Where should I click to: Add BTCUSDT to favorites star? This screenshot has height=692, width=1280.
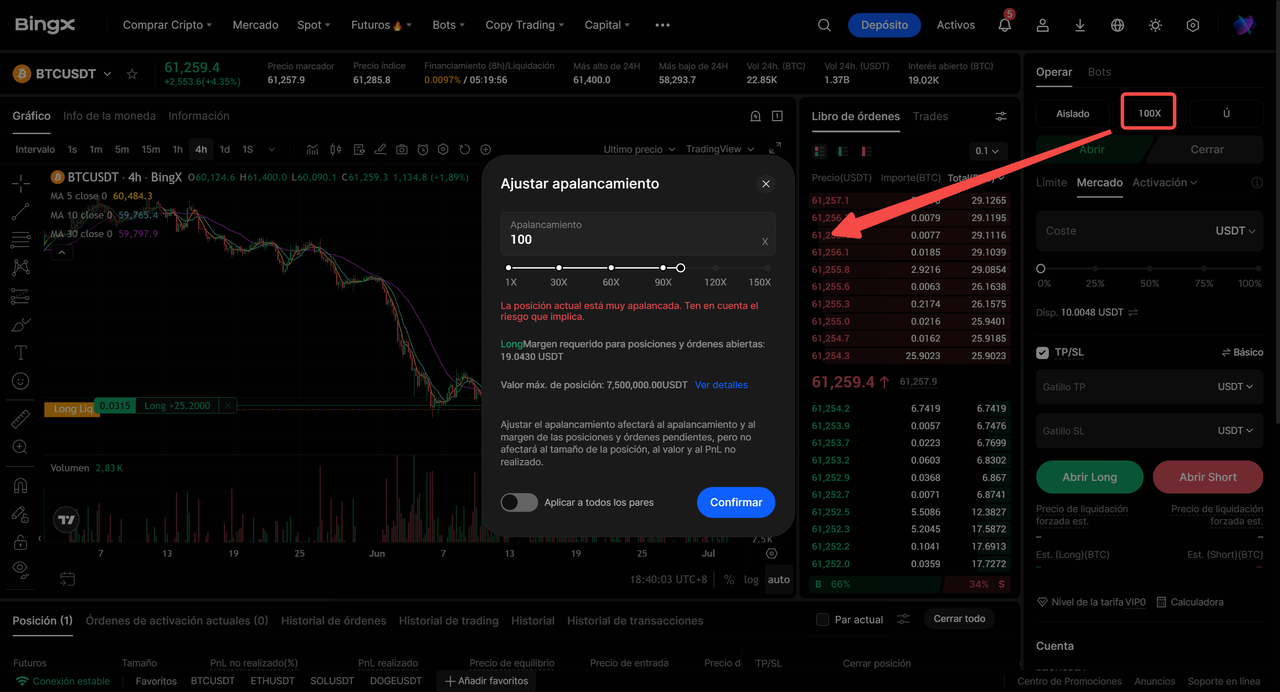pyautogui.click(x=132, y=74)
